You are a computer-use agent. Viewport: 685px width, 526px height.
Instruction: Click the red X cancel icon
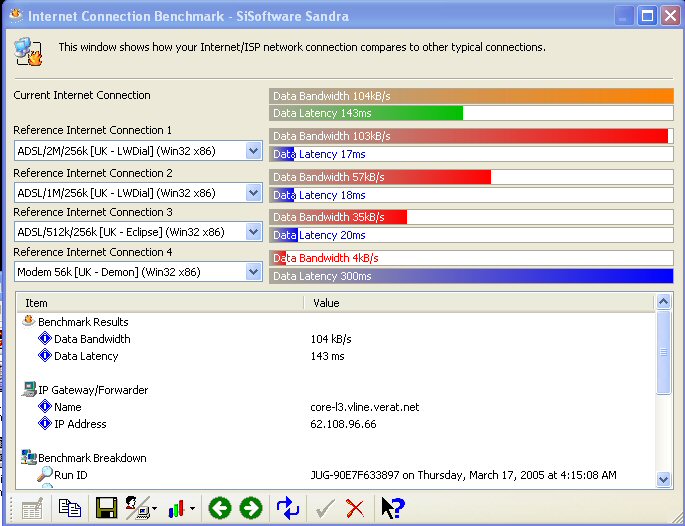coord(354,509)
